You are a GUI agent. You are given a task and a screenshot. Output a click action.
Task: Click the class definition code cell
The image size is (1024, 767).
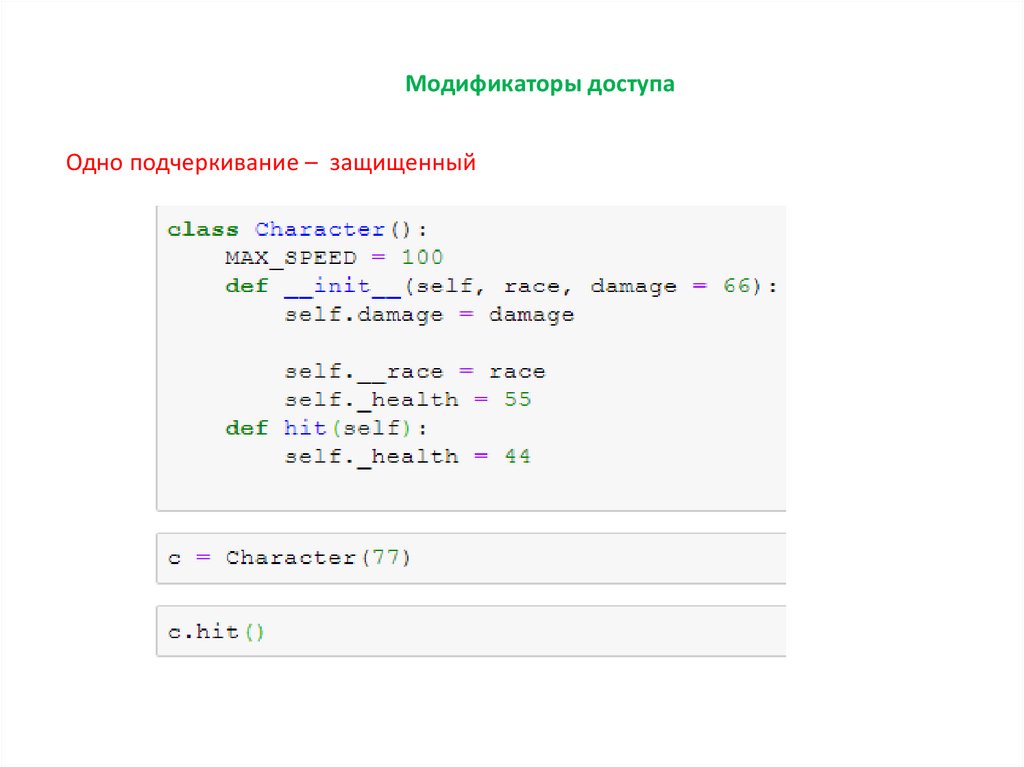471,358
